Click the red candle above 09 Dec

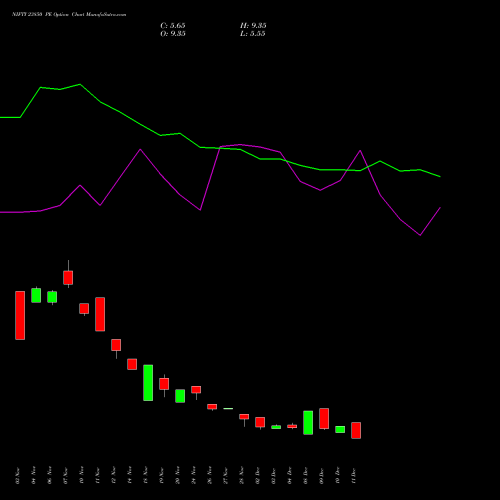pos(324,418)
